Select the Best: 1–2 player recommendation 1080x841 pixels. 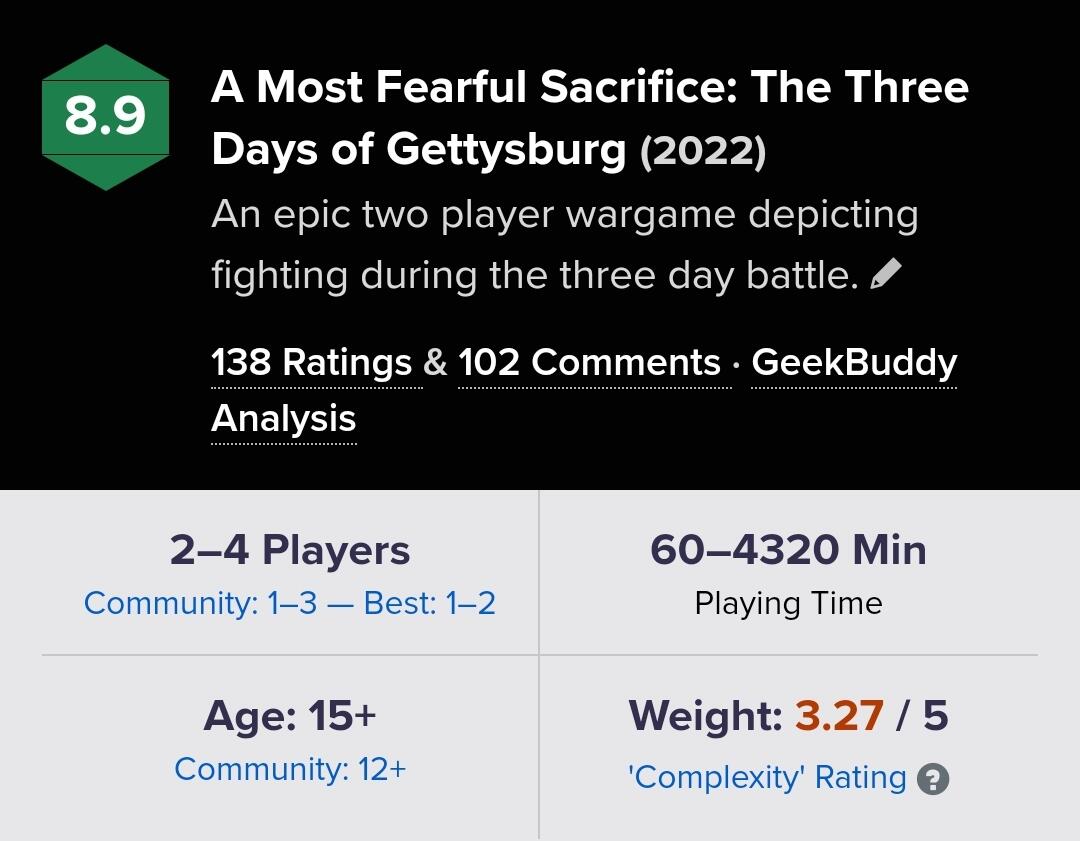click(x=430, y=603)
